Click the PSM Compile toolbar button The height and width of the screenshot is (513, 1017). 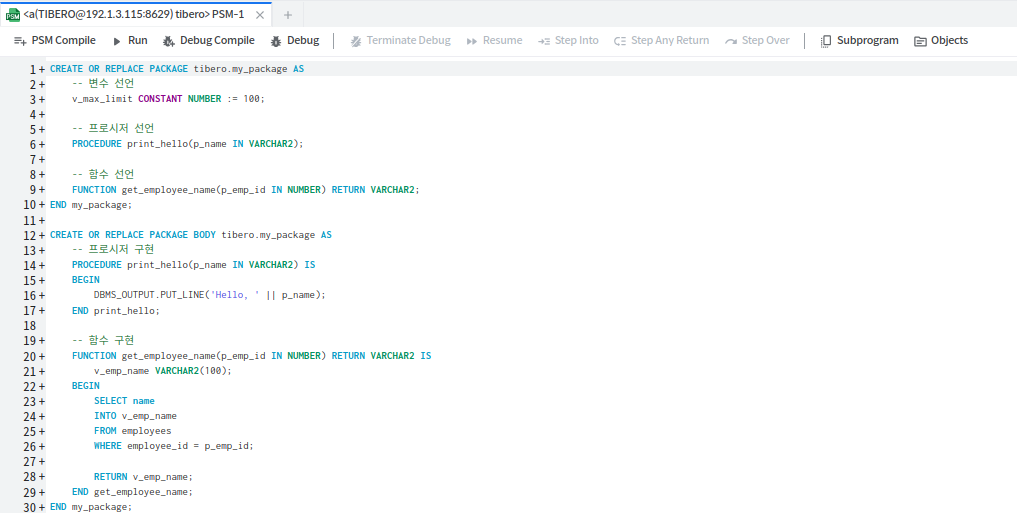55,41
